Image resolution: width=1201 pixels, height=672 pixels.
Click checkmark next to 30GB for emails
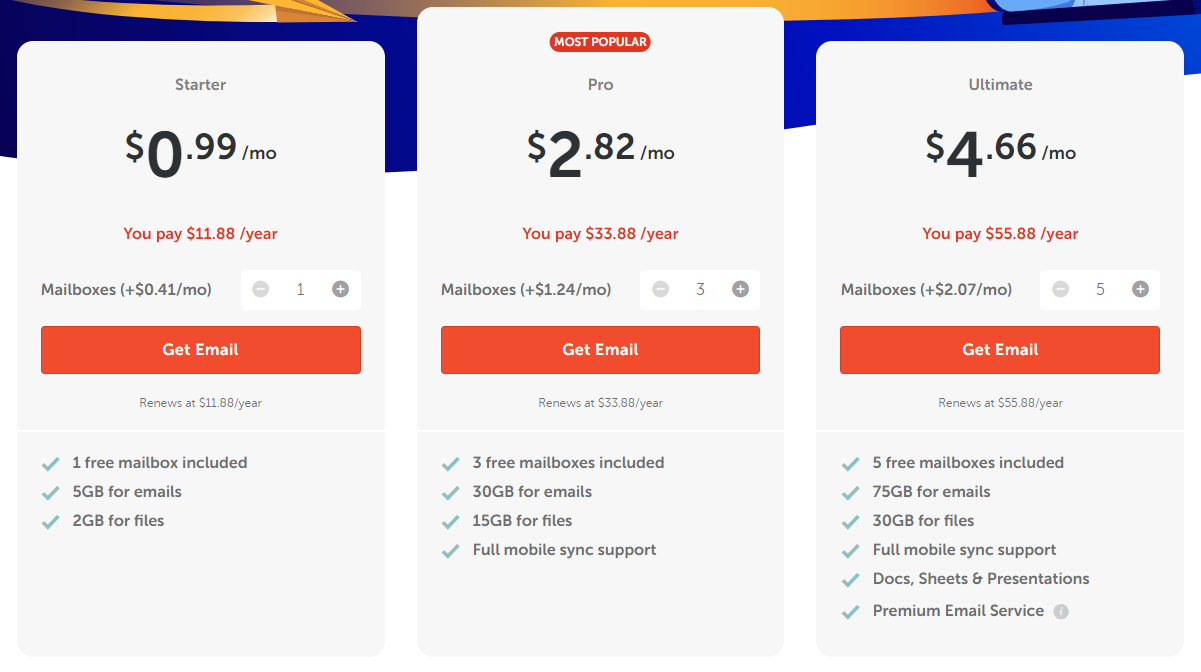[451, 493]
